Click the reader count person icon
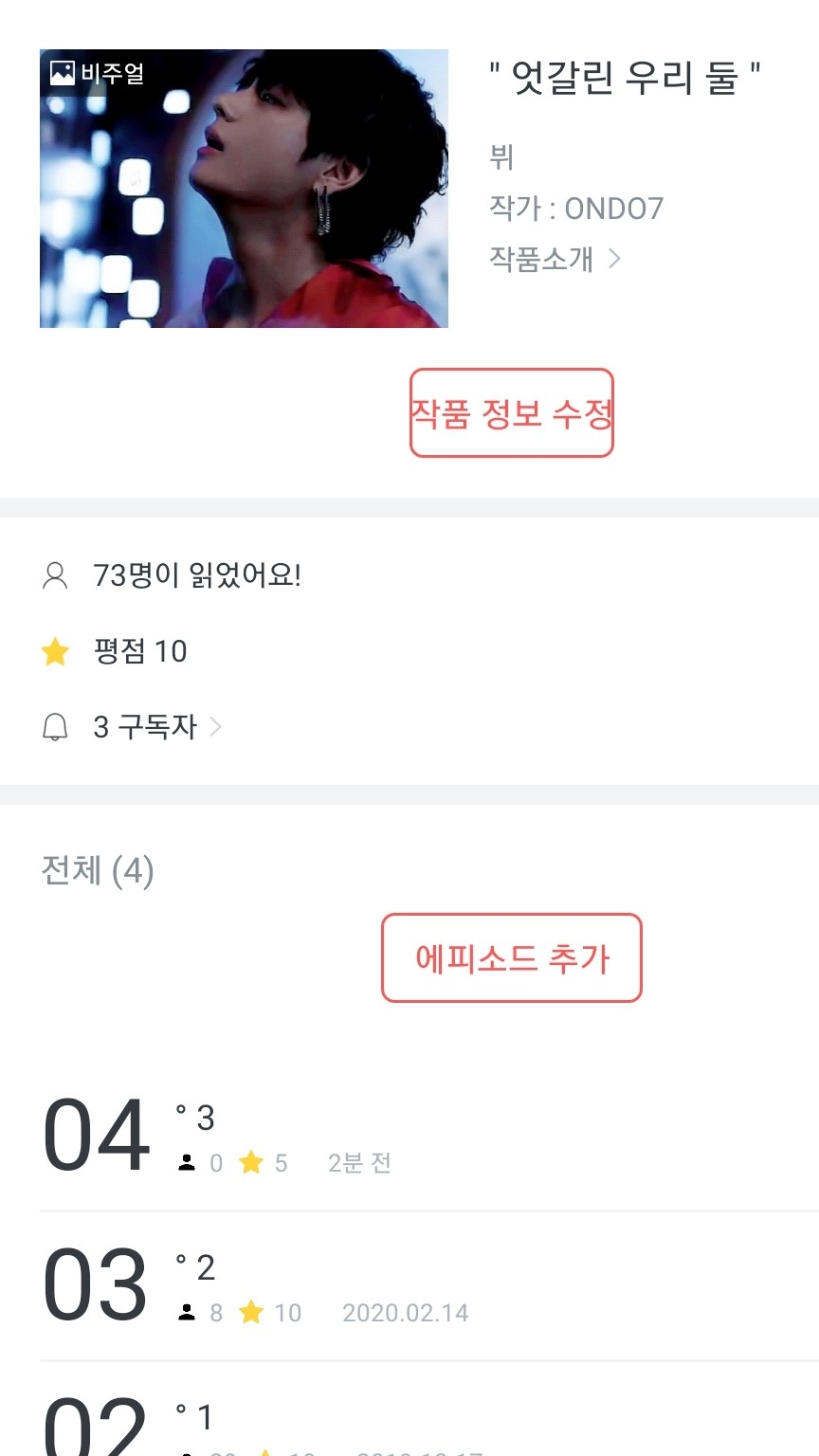Screen dimensions: 819x1456 tap(55, 575)
